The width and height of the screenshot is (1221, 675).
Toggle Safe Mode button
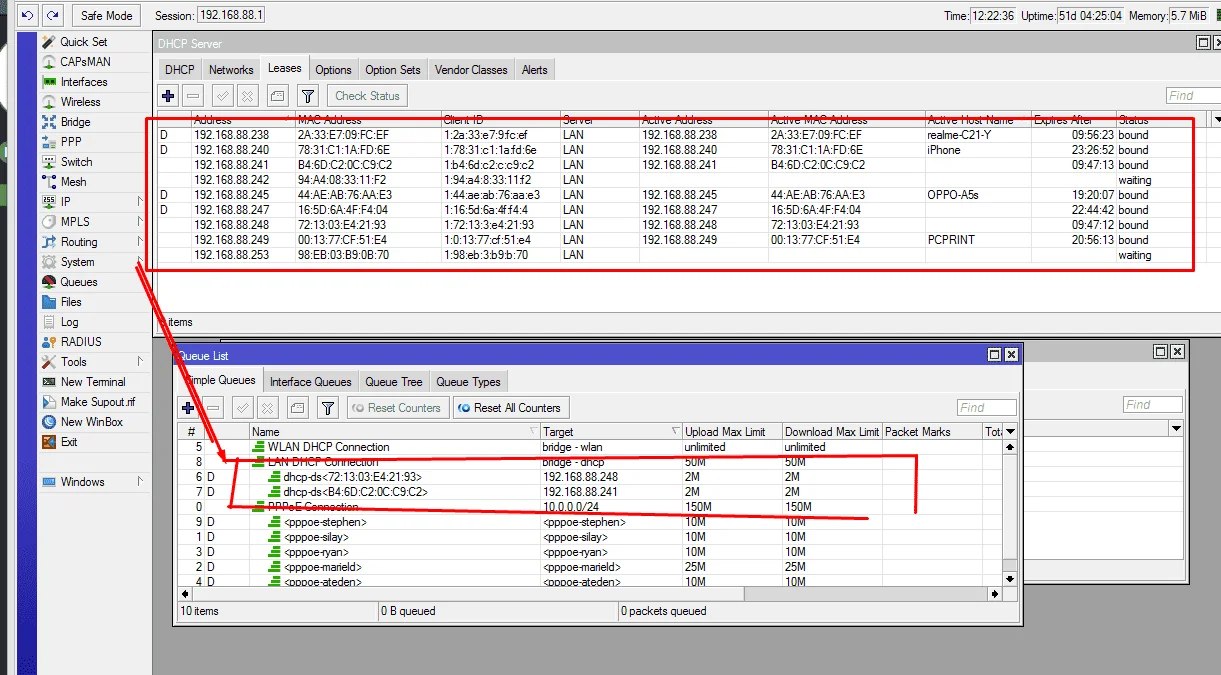106,16
